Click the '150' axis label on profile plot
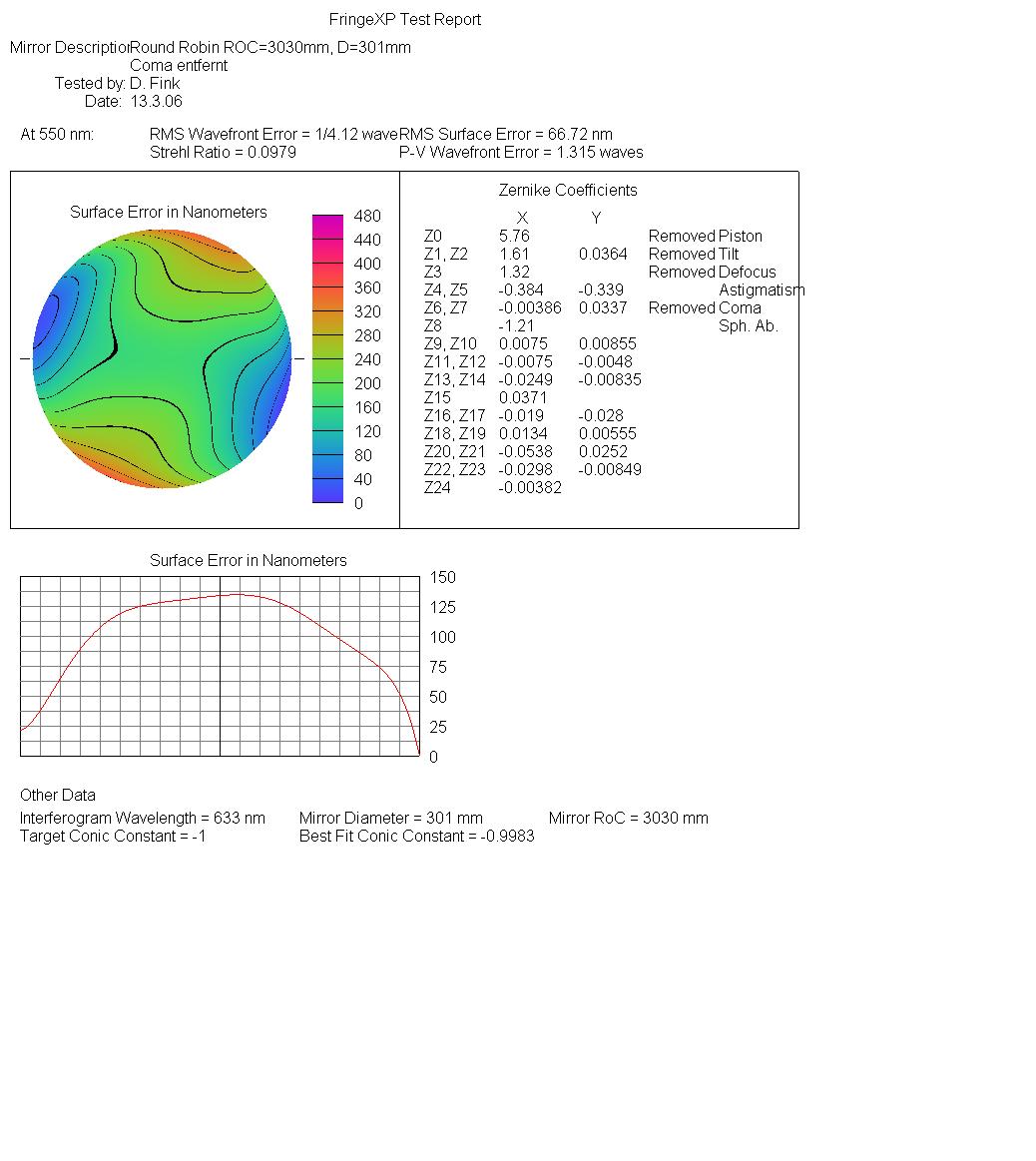1036x1161 pixels. [443, 578]
